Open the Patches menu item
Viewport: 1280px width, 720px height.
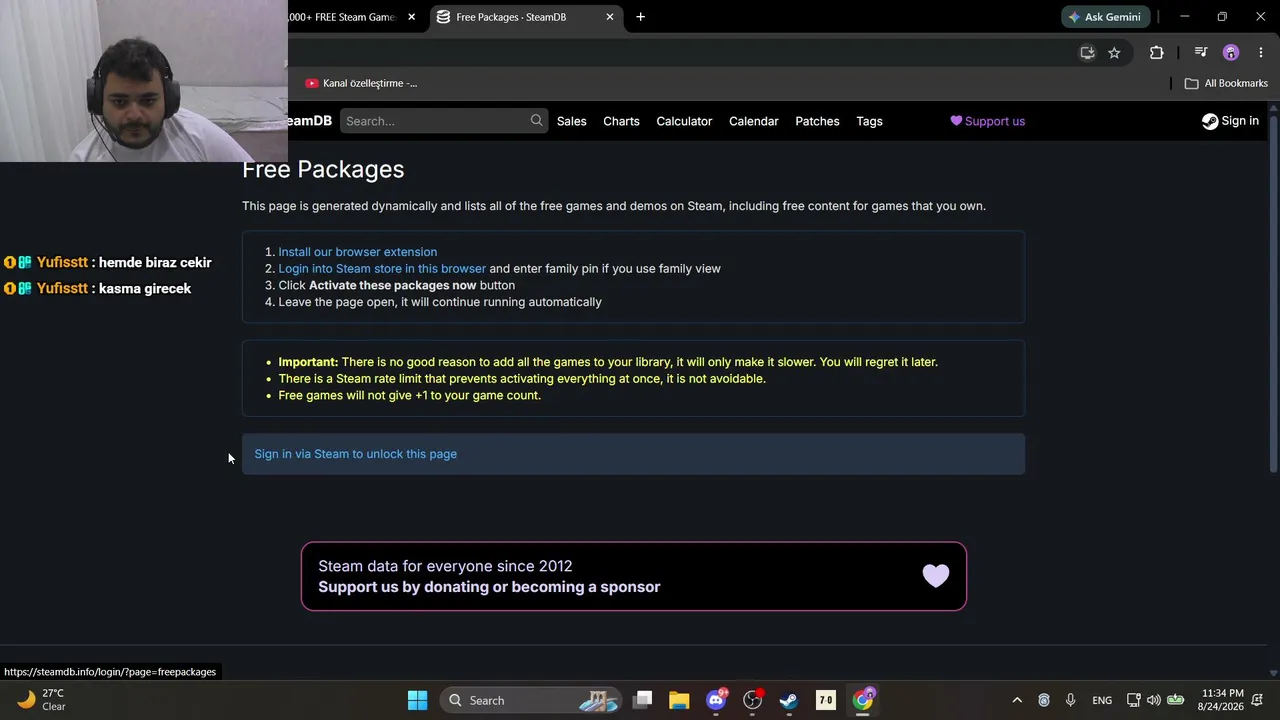tap(817, 121)
